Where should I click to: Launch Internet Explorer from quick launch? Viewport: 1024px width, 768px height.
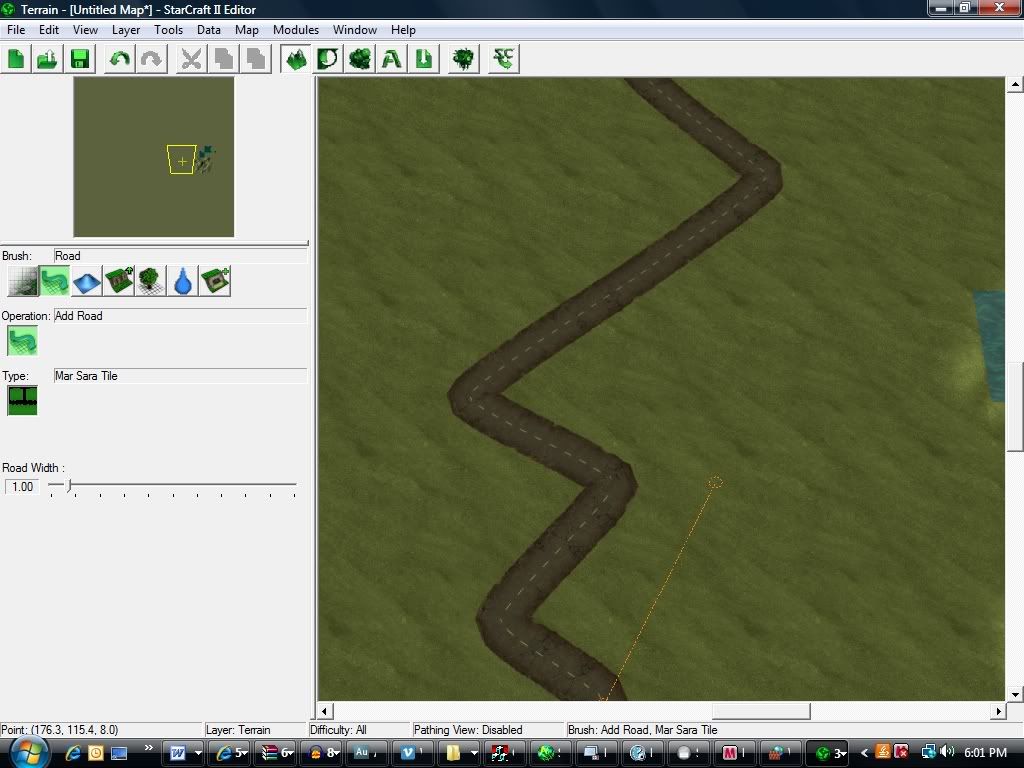coord(73,753)
